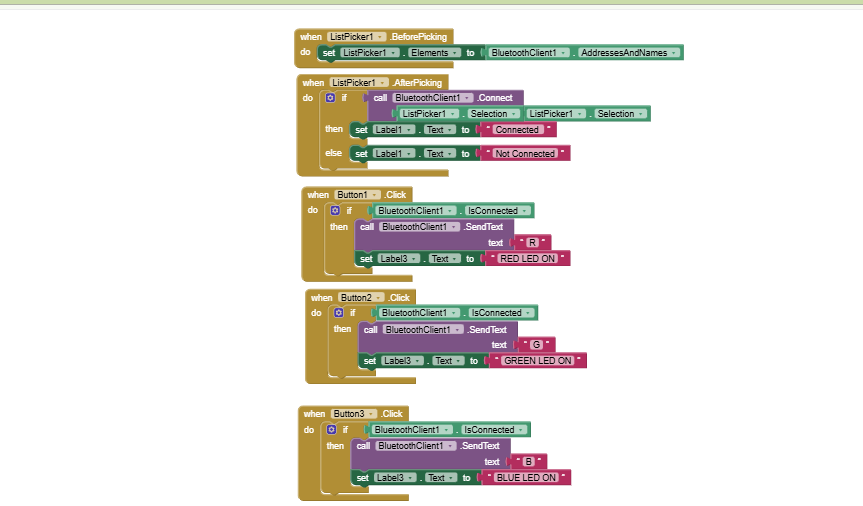Open IsConnected dropdown in Button2 block

click(x=501, y=313)
